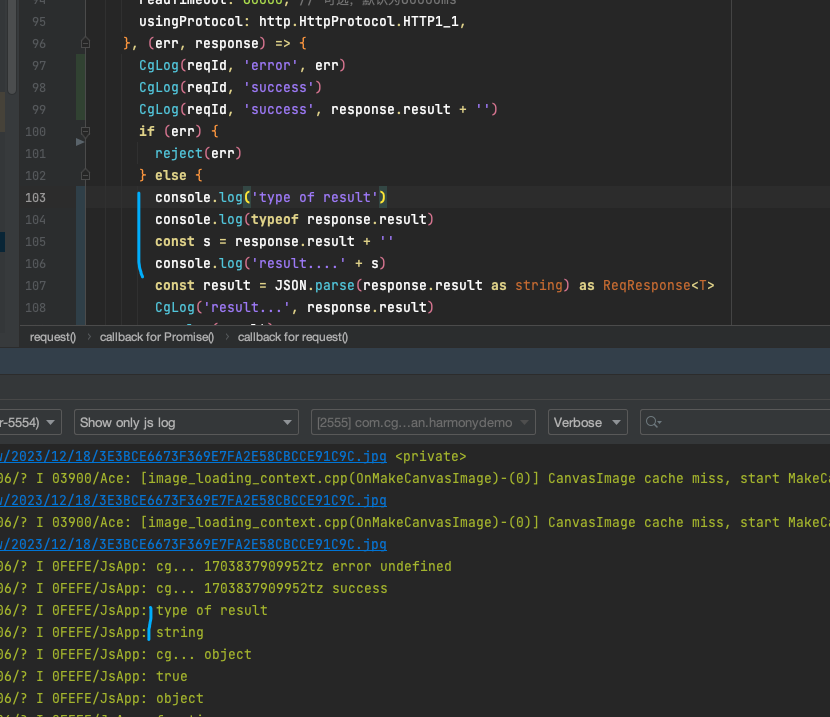Click CgLog(reqId, 'error', err) on line 97
This screenshot has height=717, width=830.
click(x=242, y=66)
